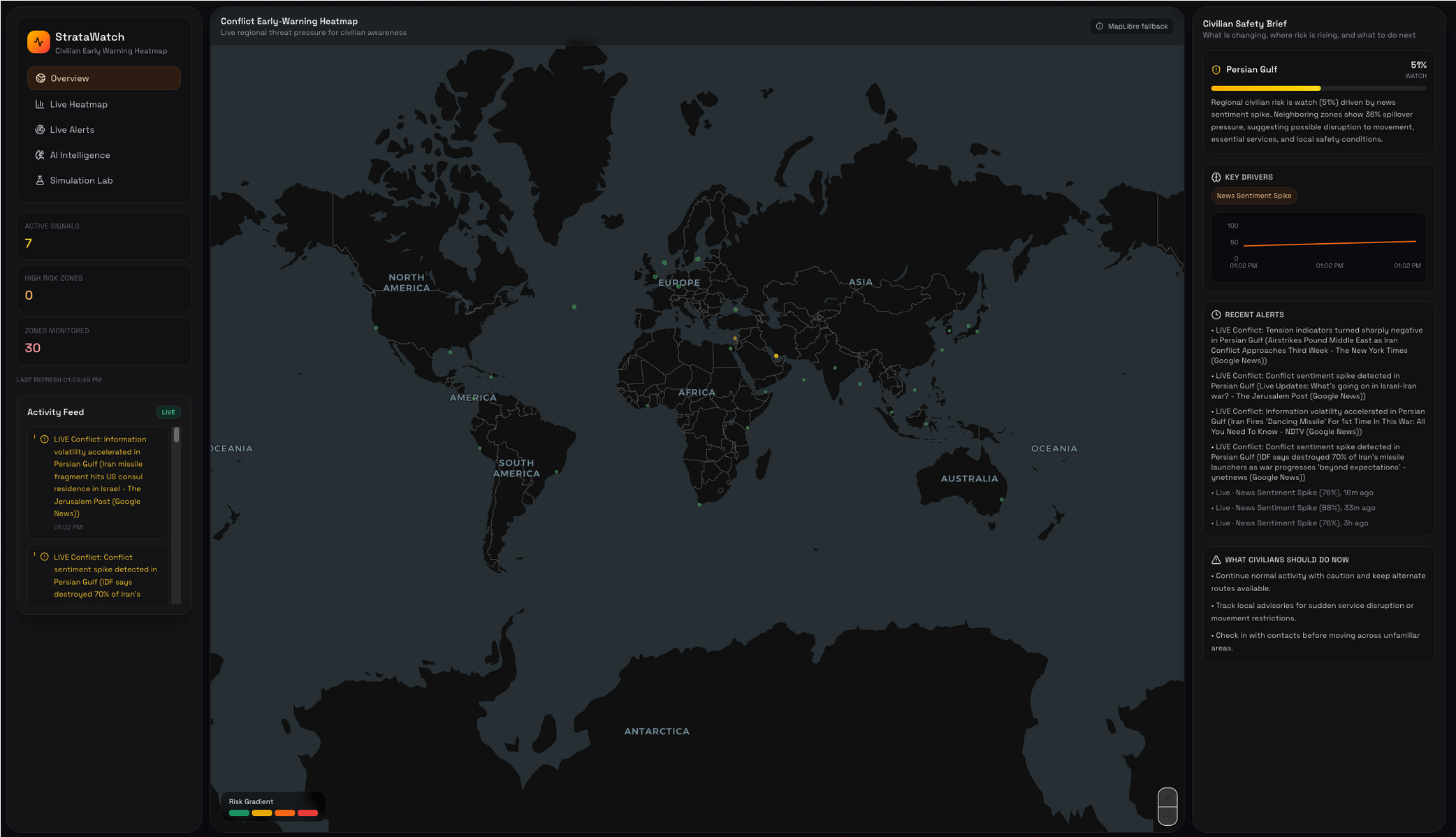
Task: Click the MapLibre fallback info badge
Action: pos(1131,27)
